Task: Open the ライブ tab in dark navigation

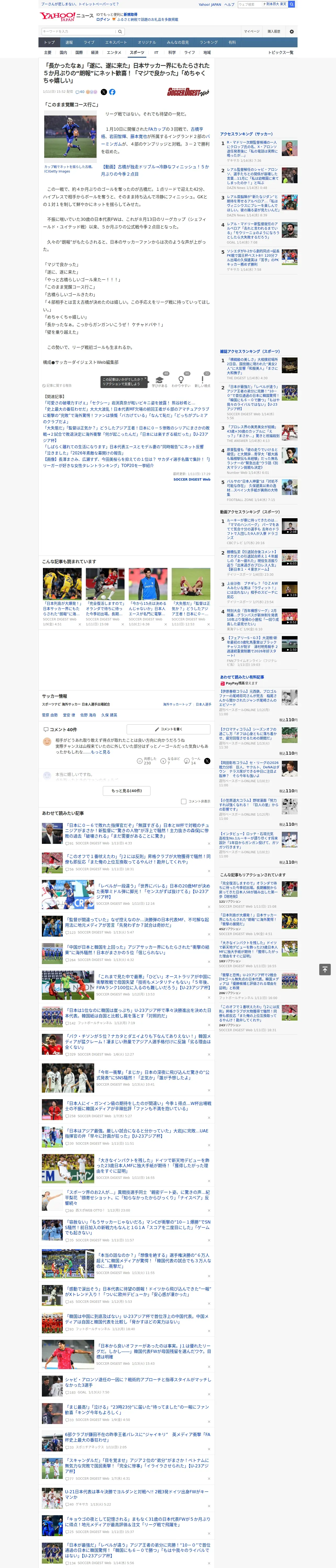Action: tap(89, 43)
